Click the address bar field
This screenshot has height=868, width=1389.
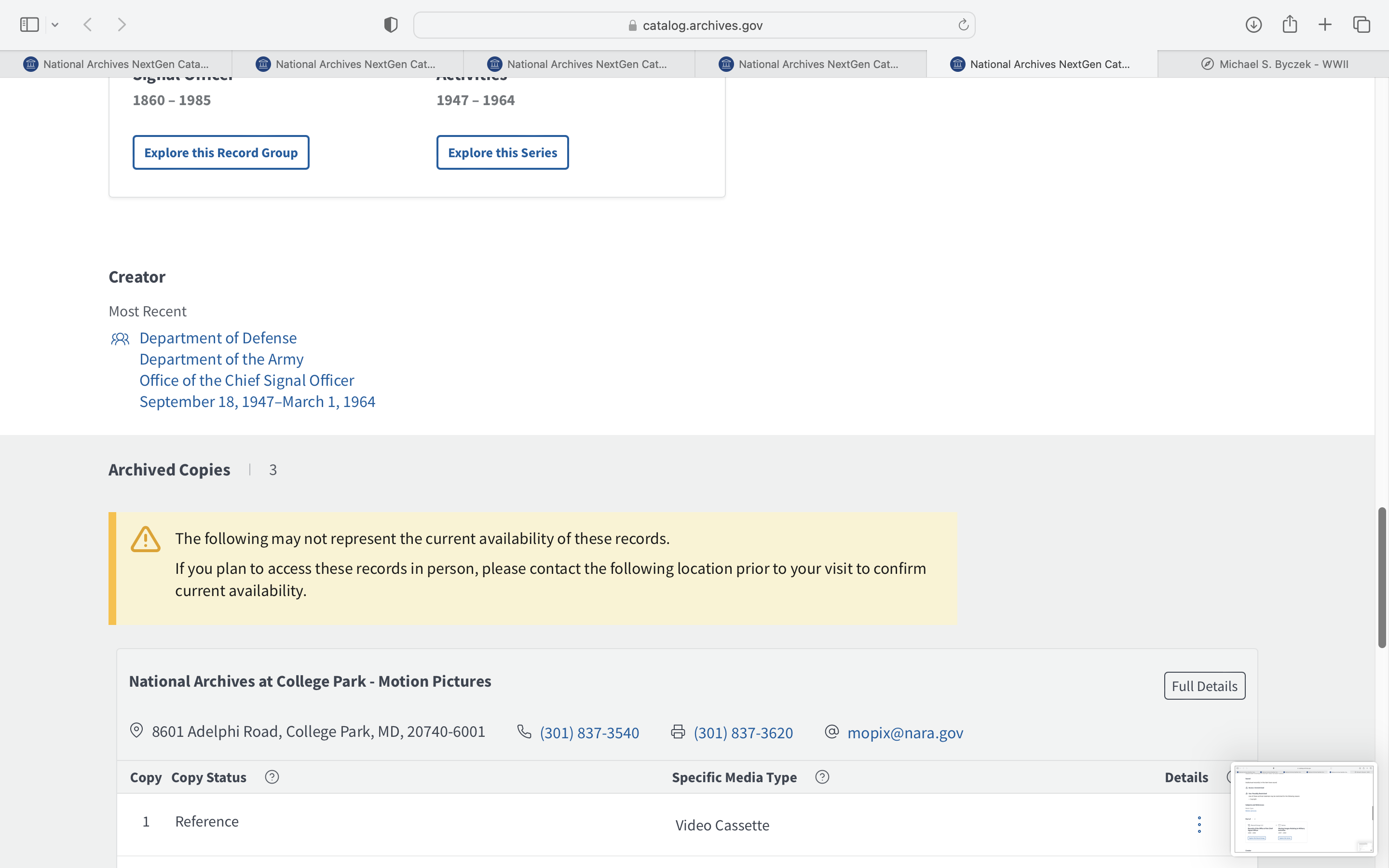(694, 25)
